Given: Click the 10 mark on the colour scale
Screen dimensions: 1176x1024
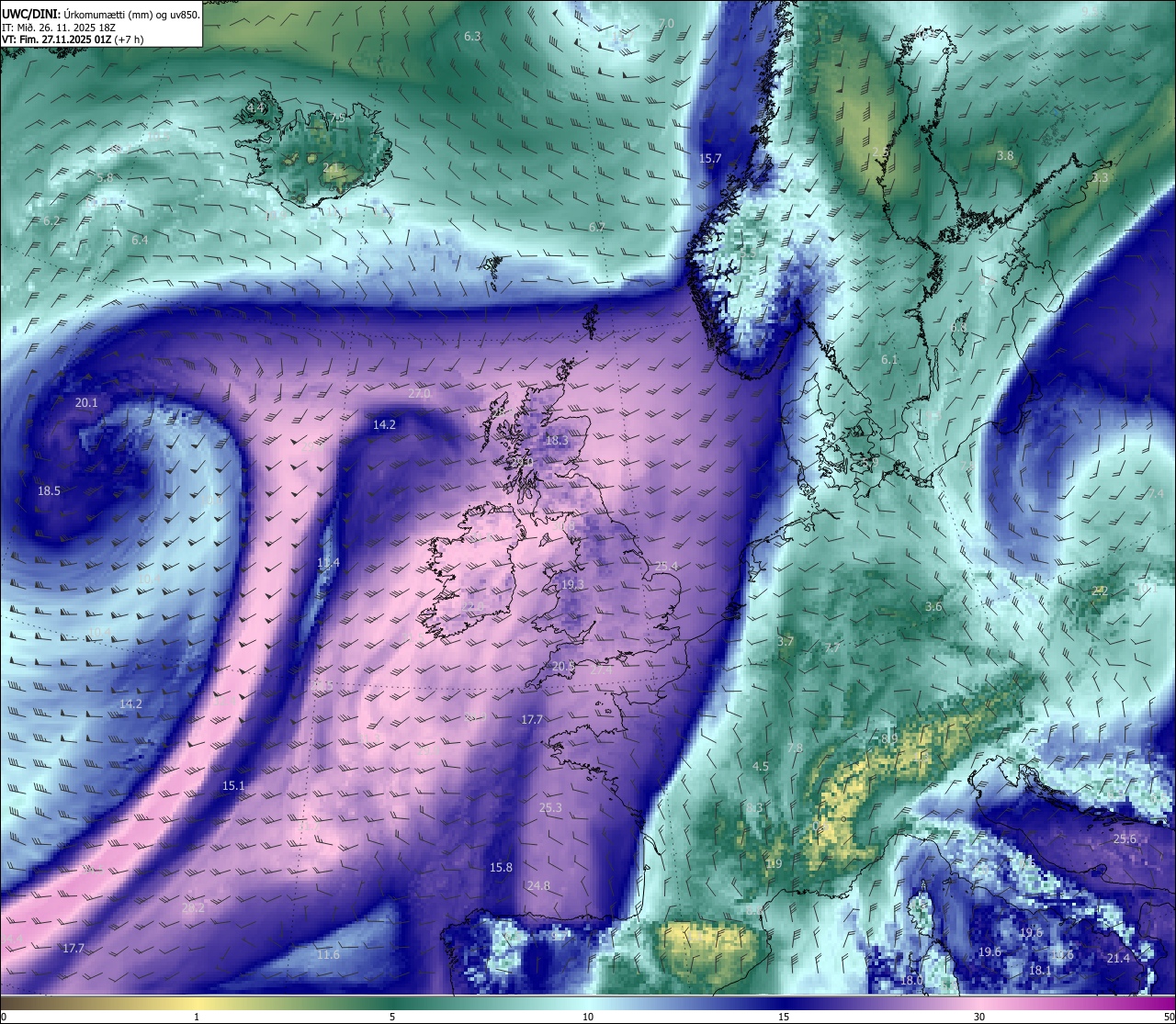Looking at the screenshot, I should point(588,1016).
